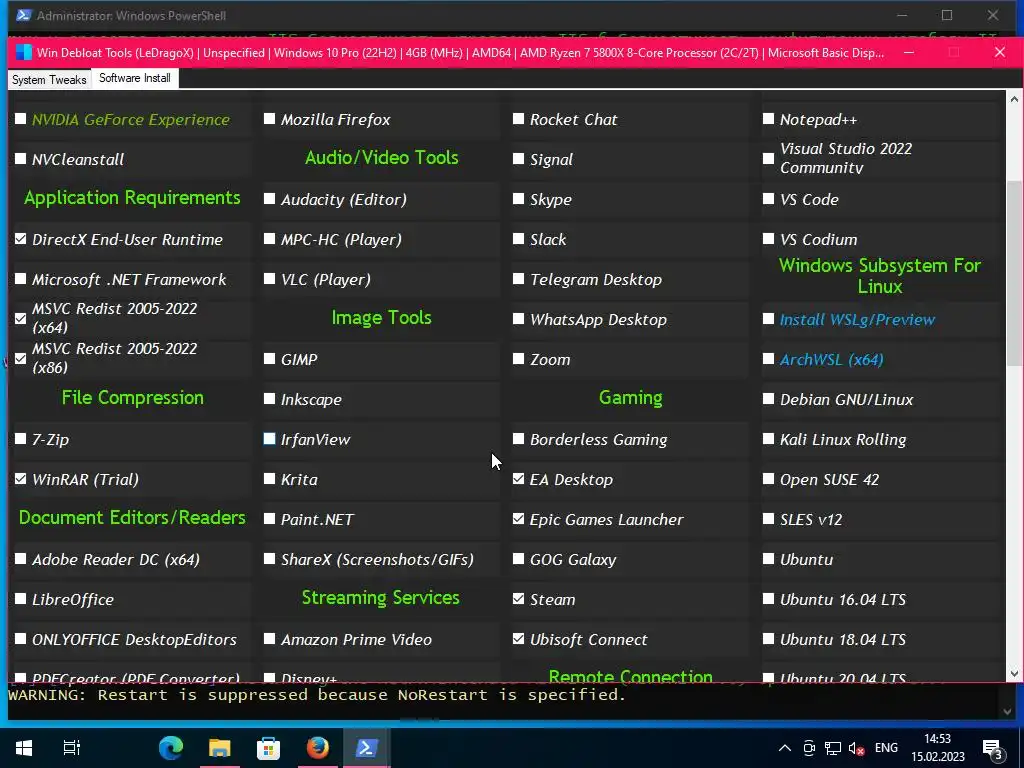1024x768 pixels.
Task: Check Visual Studio 2022 Community
Action: (769, 159)
